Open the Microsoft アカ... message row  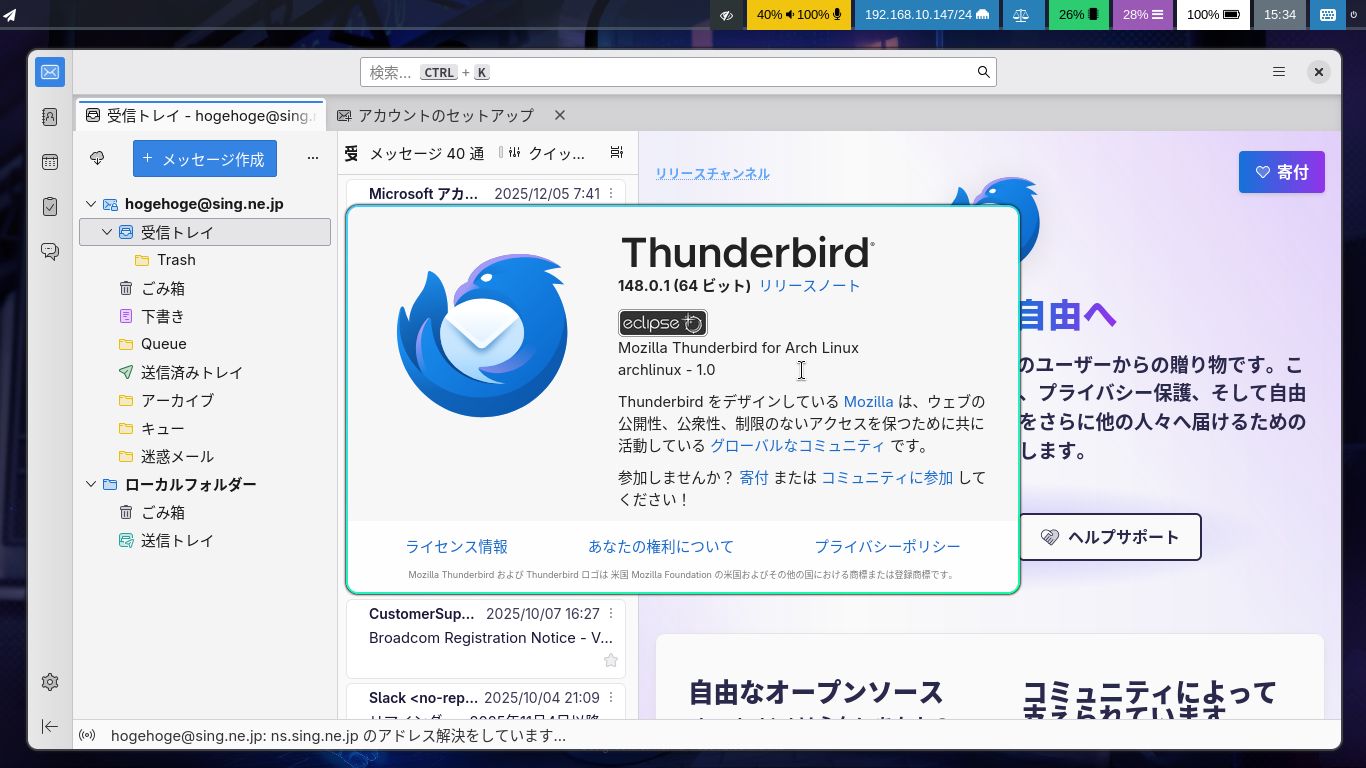[x=485, y=193]
